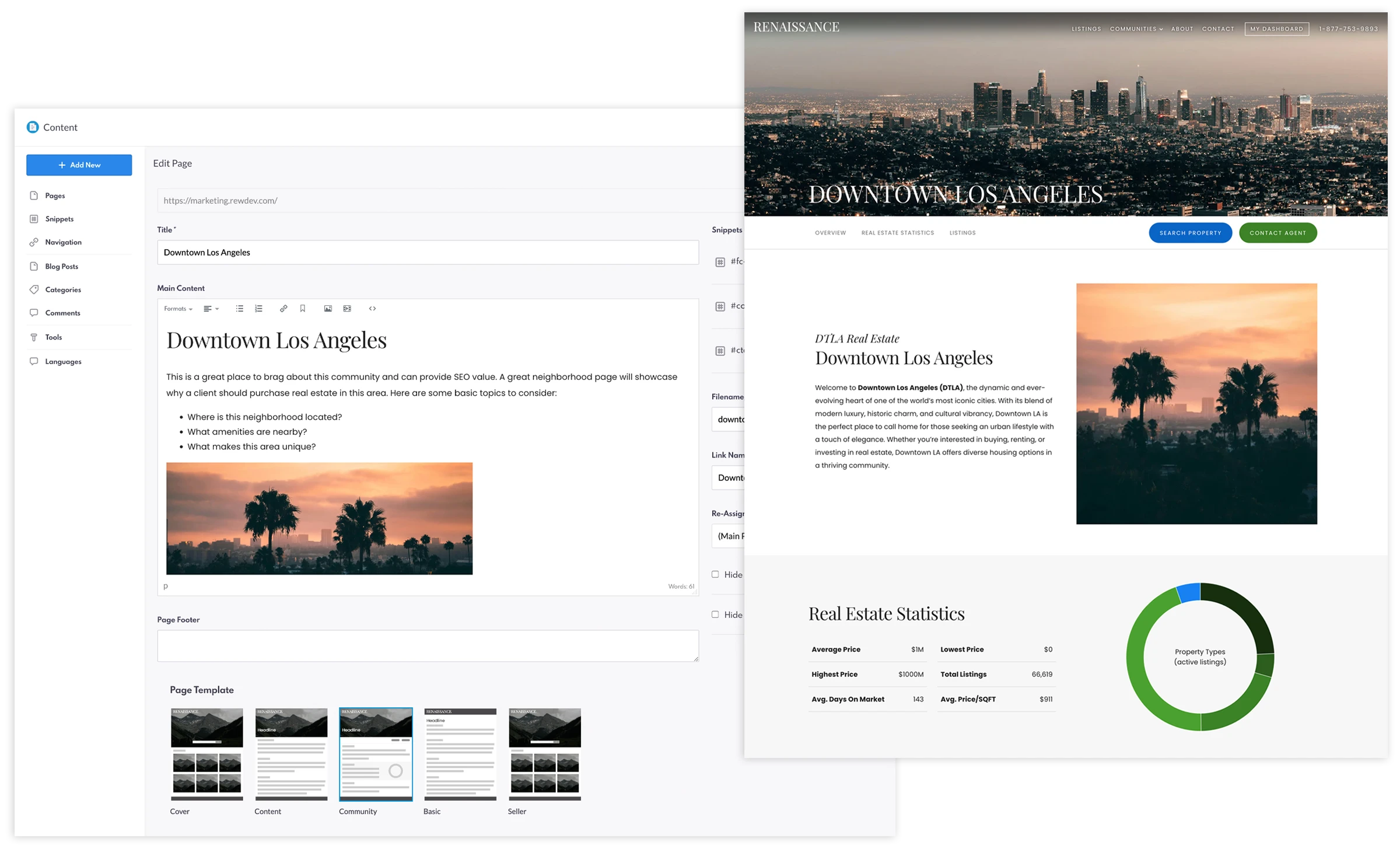The height and width of the screenshot is (852, 1400).
Task: Switch to the Real Estate Statistics tab
Action: [897, 233]
